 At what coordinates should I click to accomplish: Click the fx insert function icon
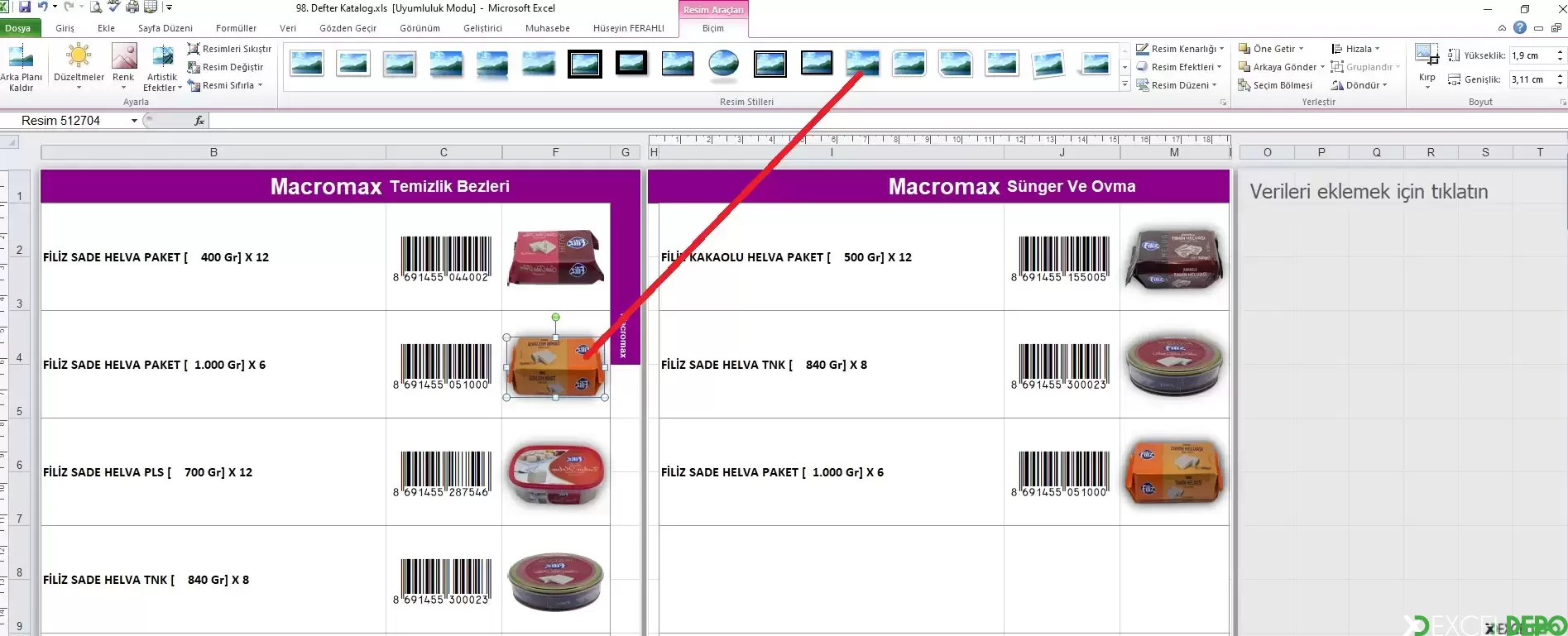pyautogui.click(x=199, y=121)
